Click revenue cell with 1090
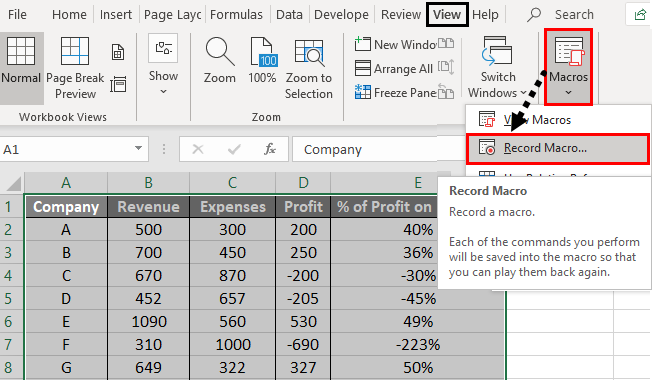The width and height of the screenshot is (652, 380). pos(148,321)
